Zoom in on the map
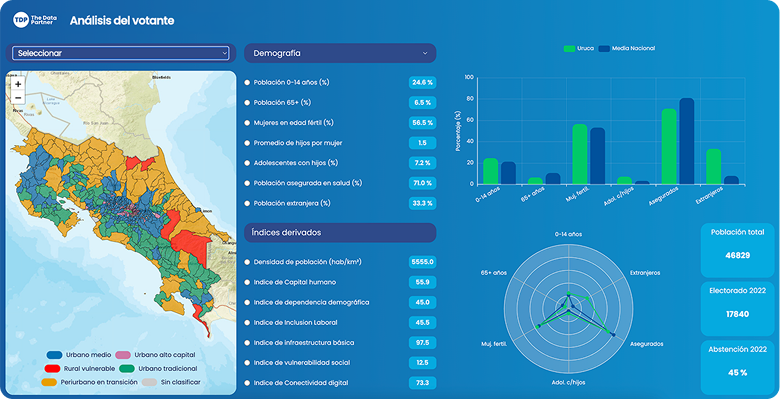The image size is (780, 400). point(18,84)
